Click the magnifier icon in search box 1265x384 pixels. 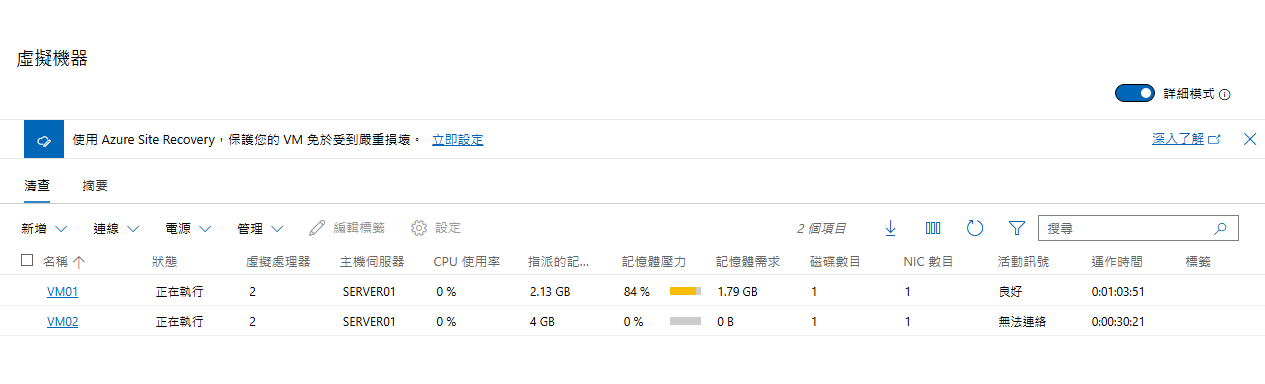pos(1220,228)
